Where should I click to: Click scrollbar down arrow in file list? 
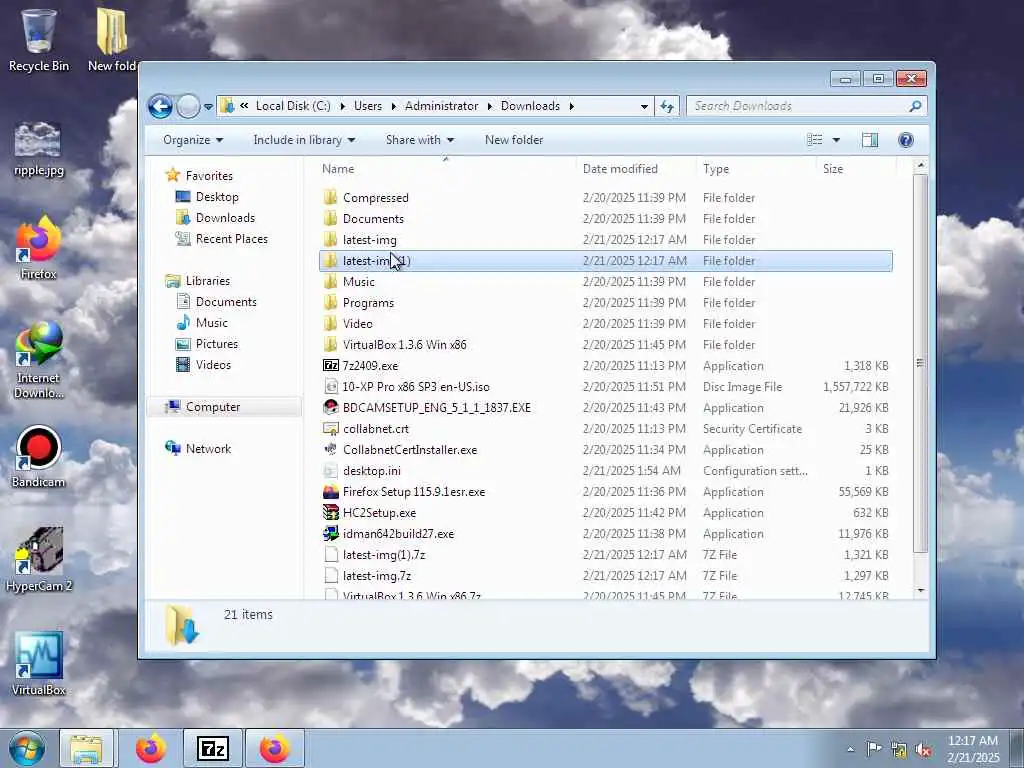pos(920,590)
